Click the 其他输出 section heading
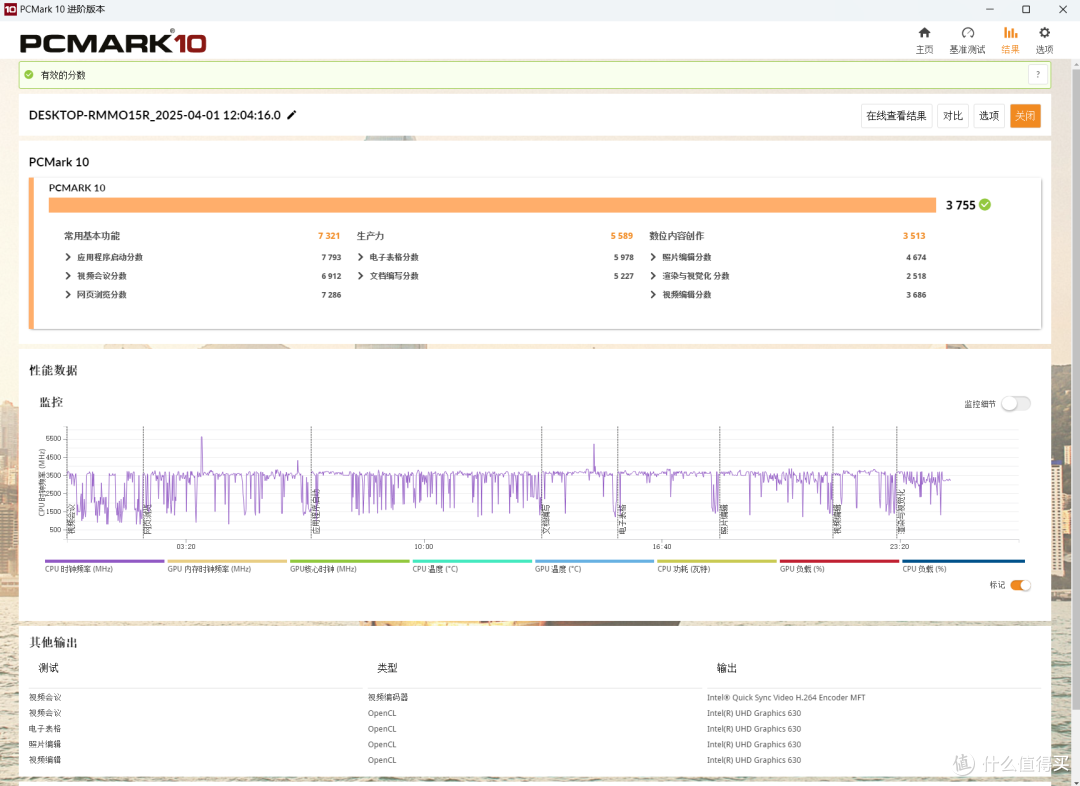This screenshot has height=786, width=1080. click(x=53, y=642)
